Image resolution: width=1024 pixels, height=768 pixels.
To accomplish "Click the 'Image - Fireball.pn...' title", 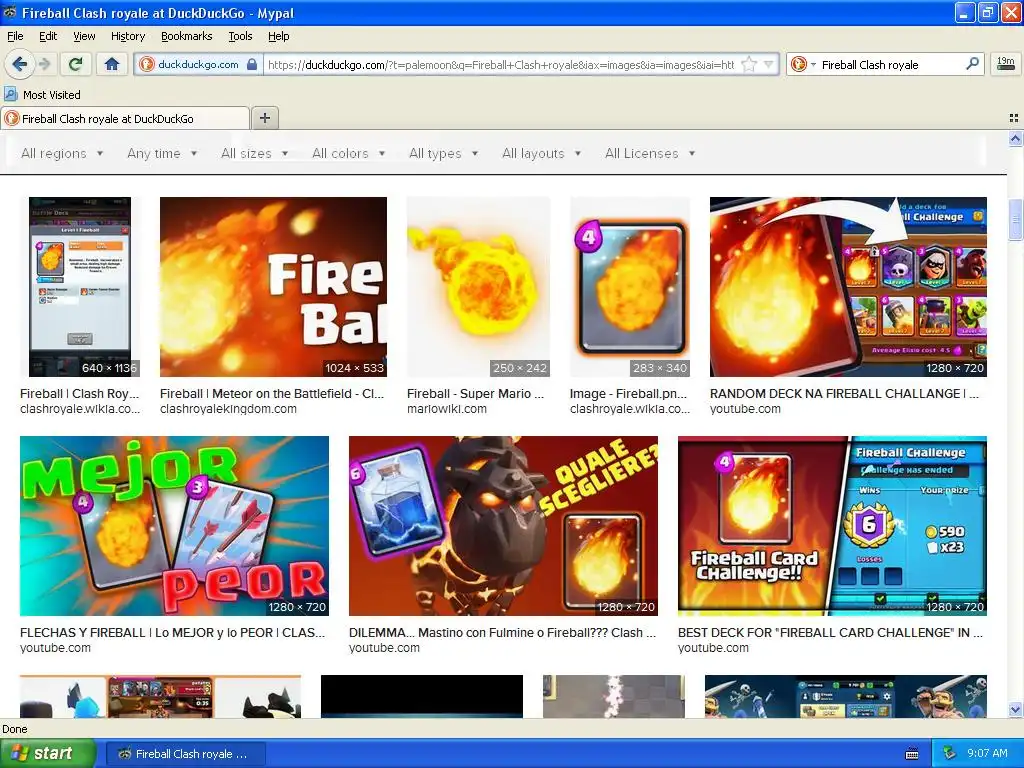I will pyautogui.click(x=628, y=394).
